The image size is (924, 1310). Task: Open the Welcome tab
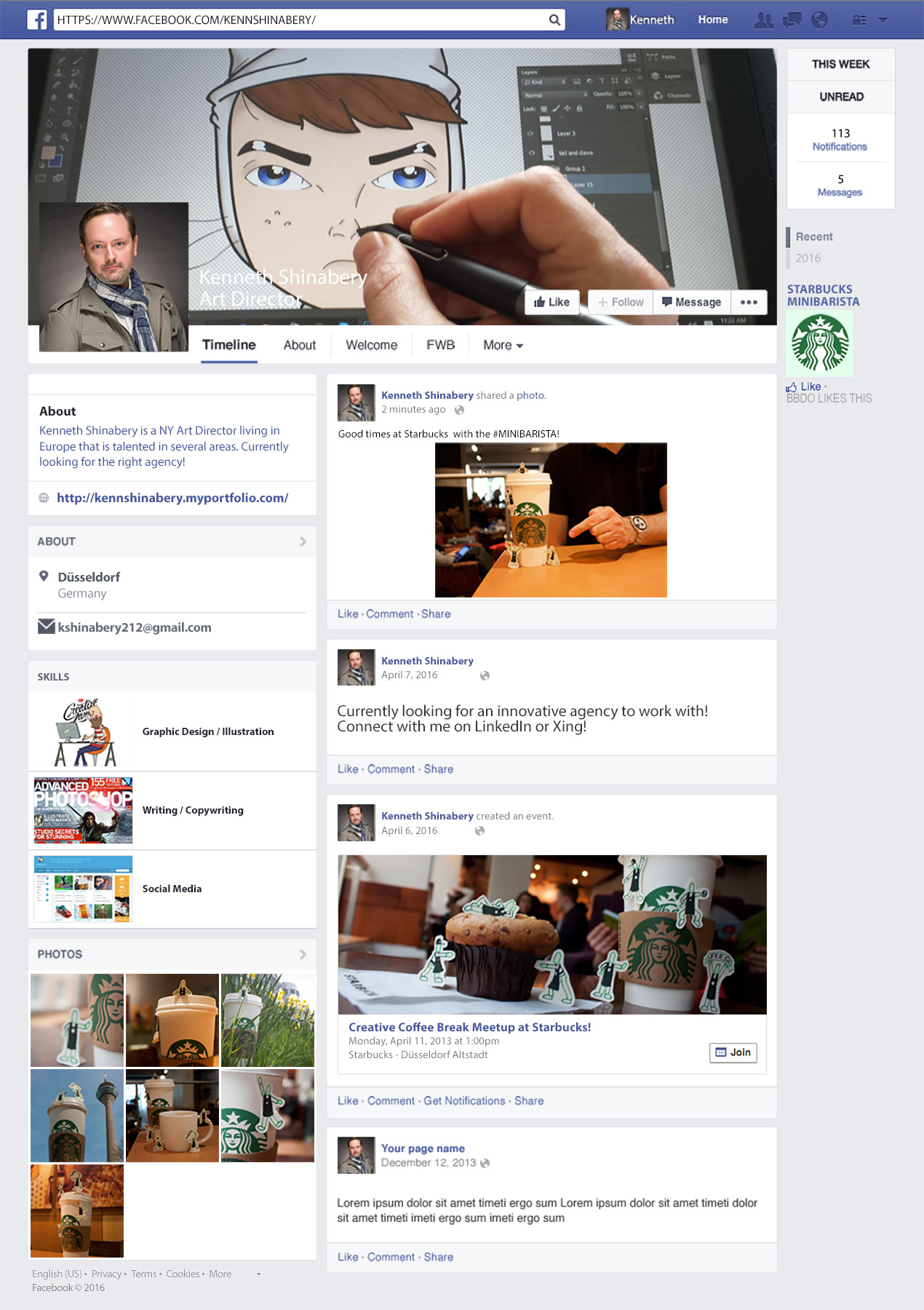[x=372, y=345]
